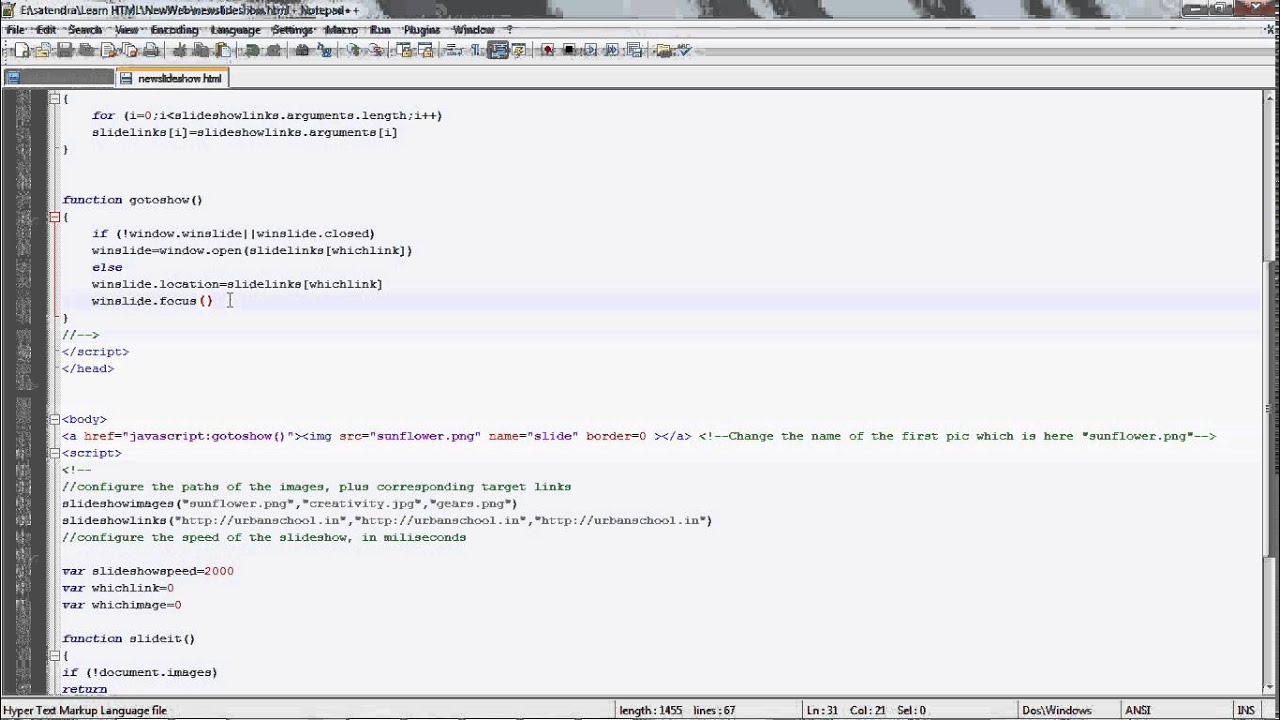Paste from clipboard toolbar icon

[x=222, y=50]
